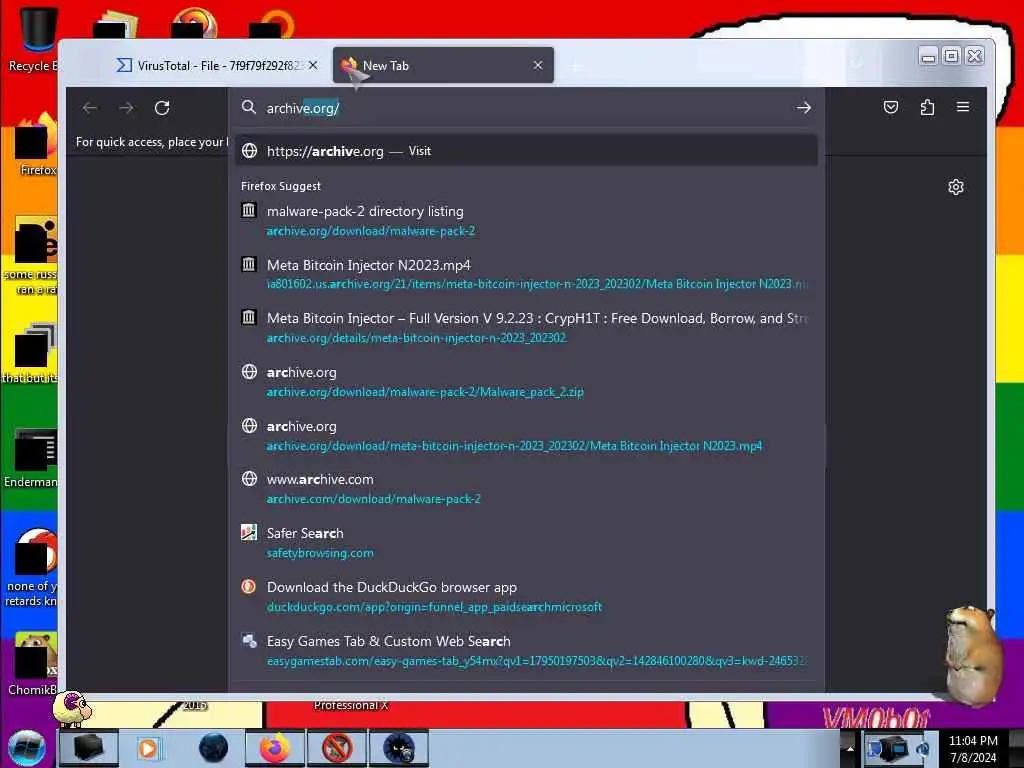Reload the current page
The width and height of the screenshot is (1024, 768).
click(162, 108)
